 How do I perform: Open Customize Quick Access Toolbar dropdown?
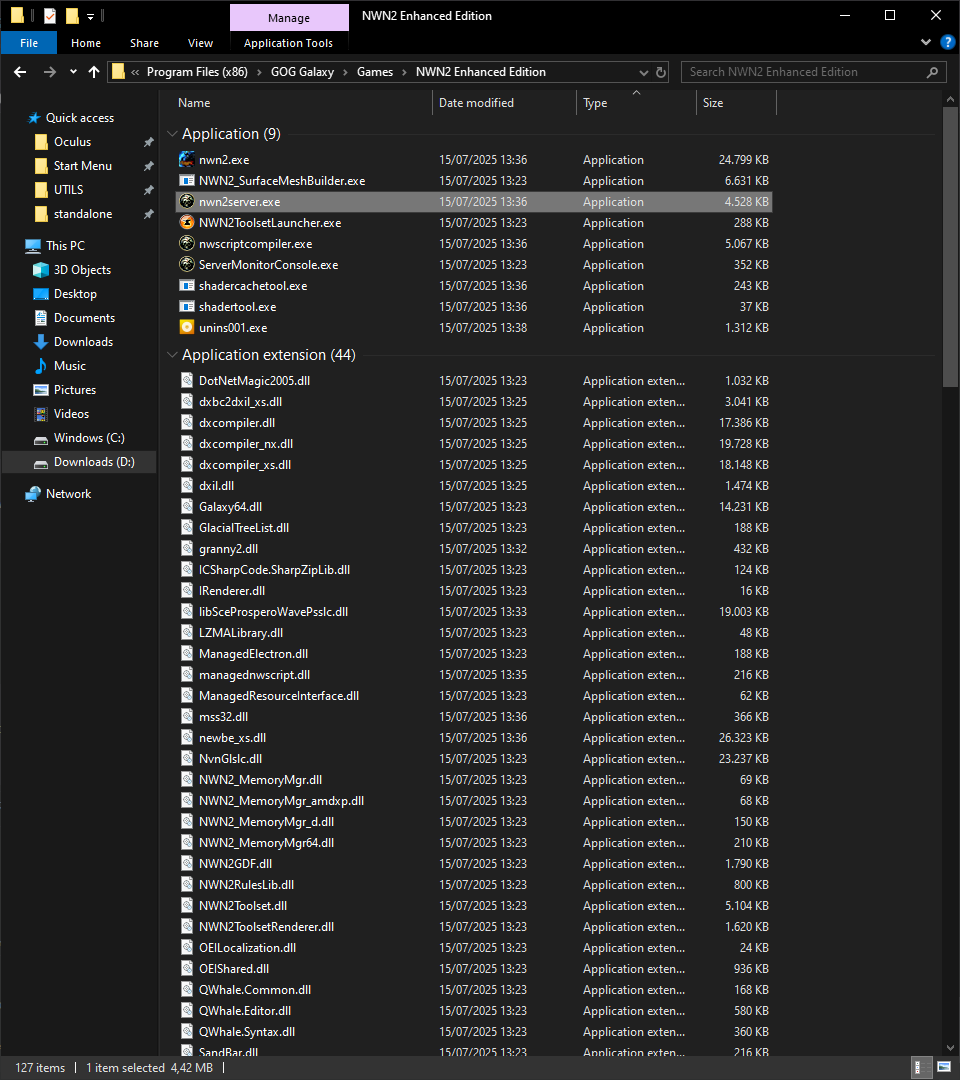(90, 17)
